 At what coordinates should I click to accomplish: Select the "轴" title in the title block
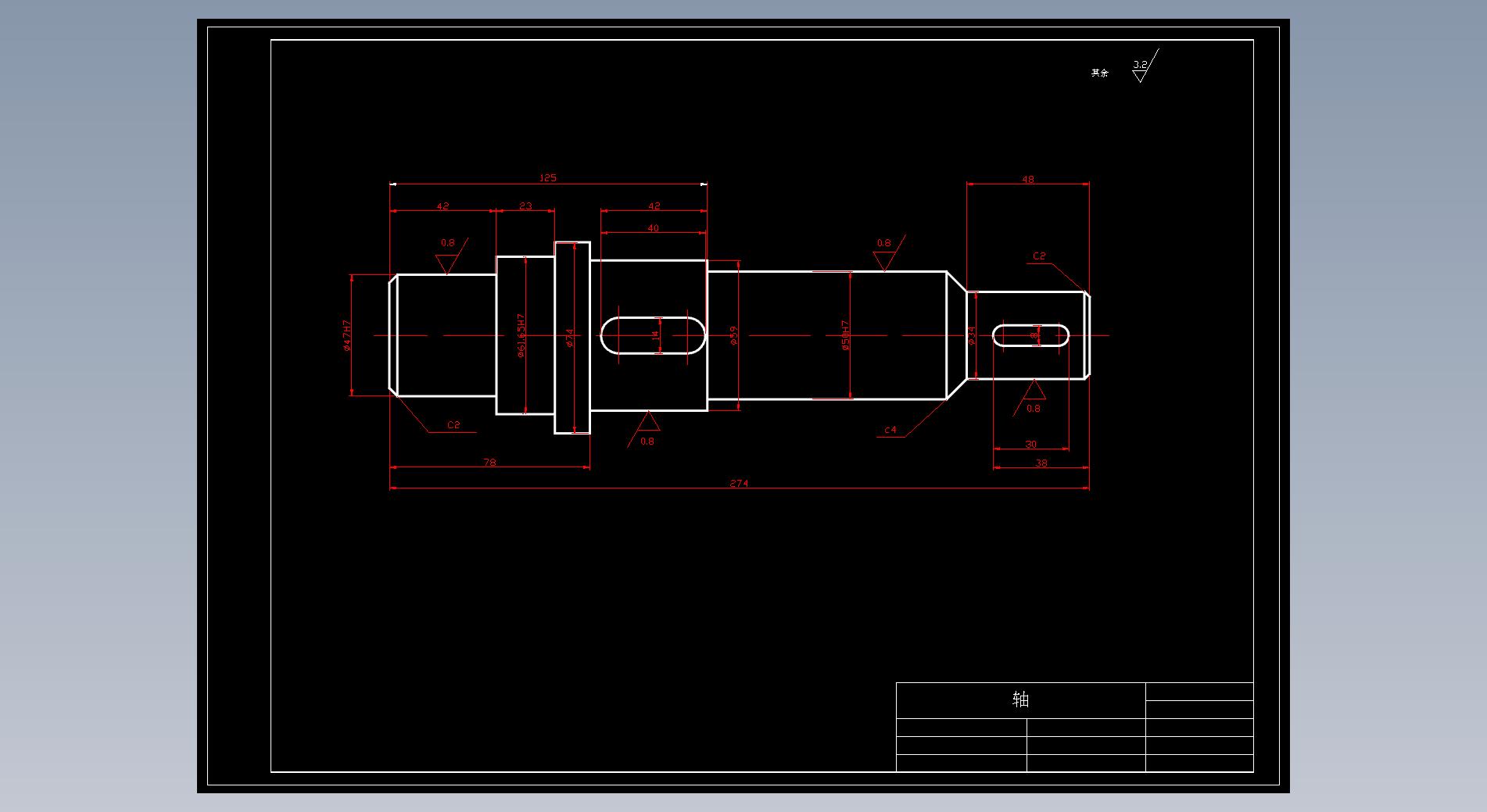click(x=1020, y=699)
